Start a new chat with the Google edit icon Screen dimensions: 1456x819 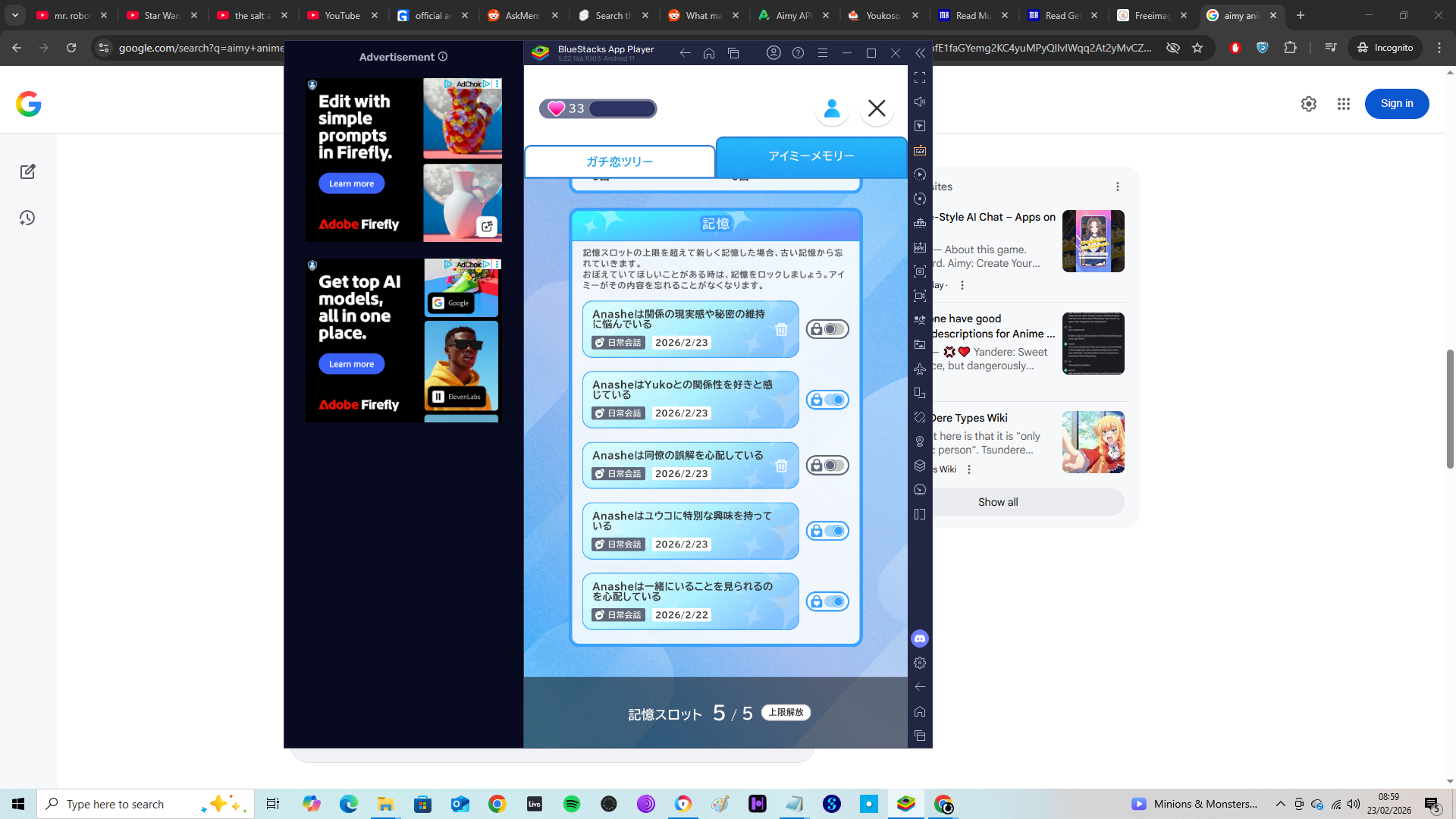tap(28, 171)
